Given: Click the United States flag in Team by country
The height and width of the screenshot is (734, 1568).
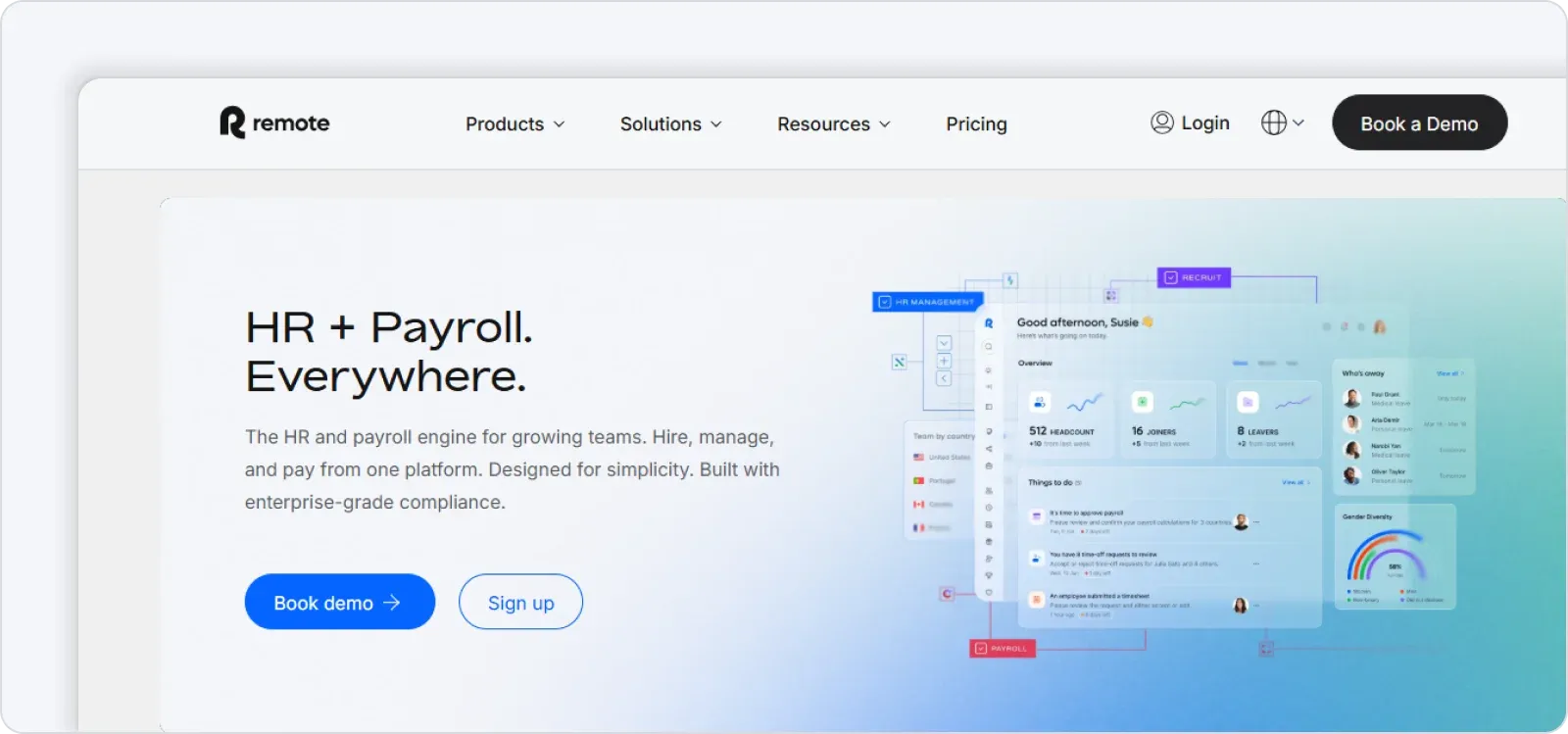Looking at the screenshot, I should pos(918,458).
